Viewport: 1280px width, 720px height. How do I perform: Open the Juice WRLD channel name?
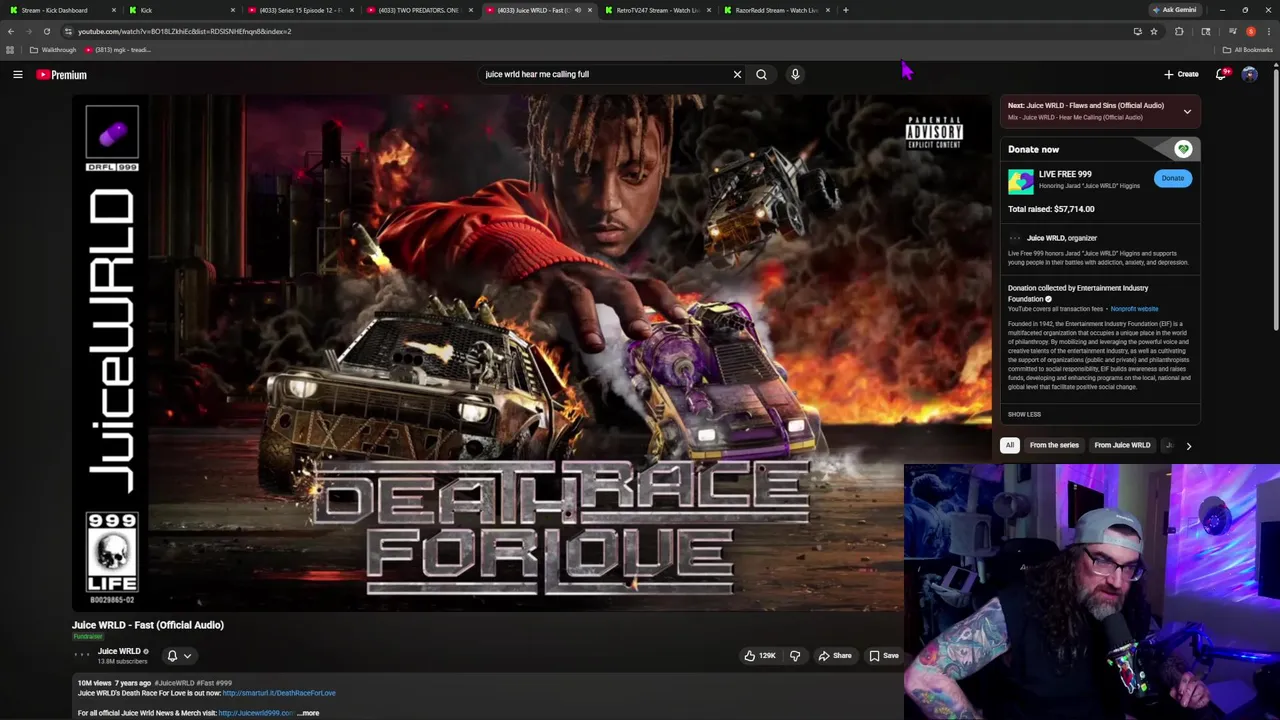pos(119,651)
